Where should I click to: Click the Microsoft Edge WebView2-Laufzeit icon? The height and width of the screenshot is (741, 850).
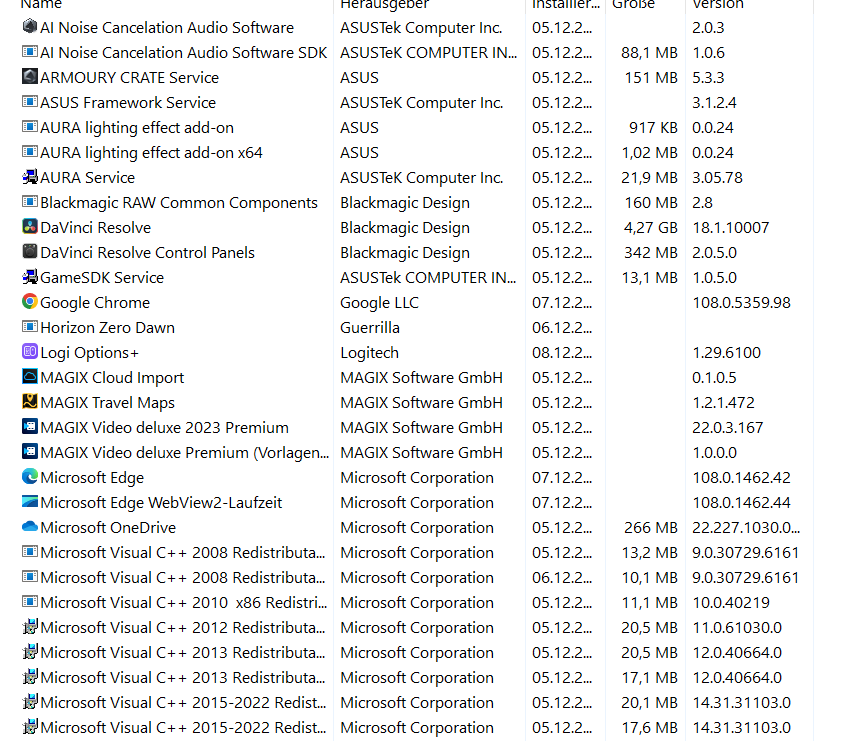coord(30,501)
